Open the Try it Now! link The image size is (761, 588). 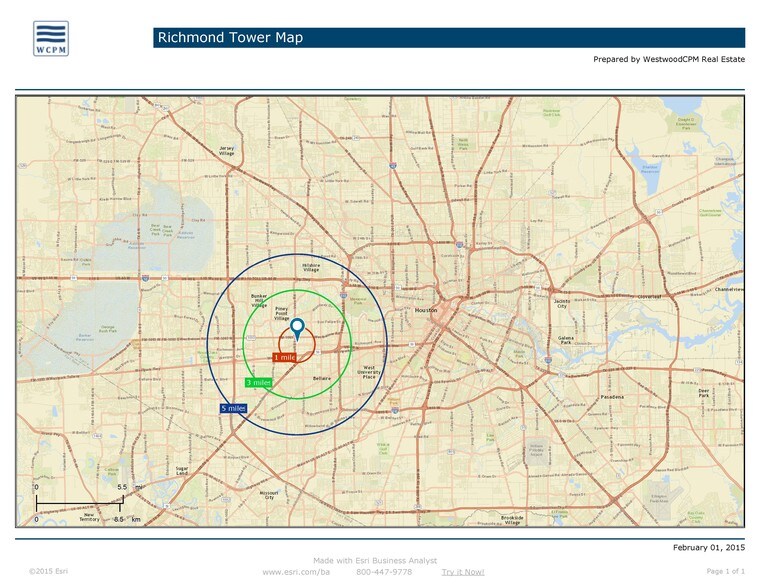click(462, 572)
